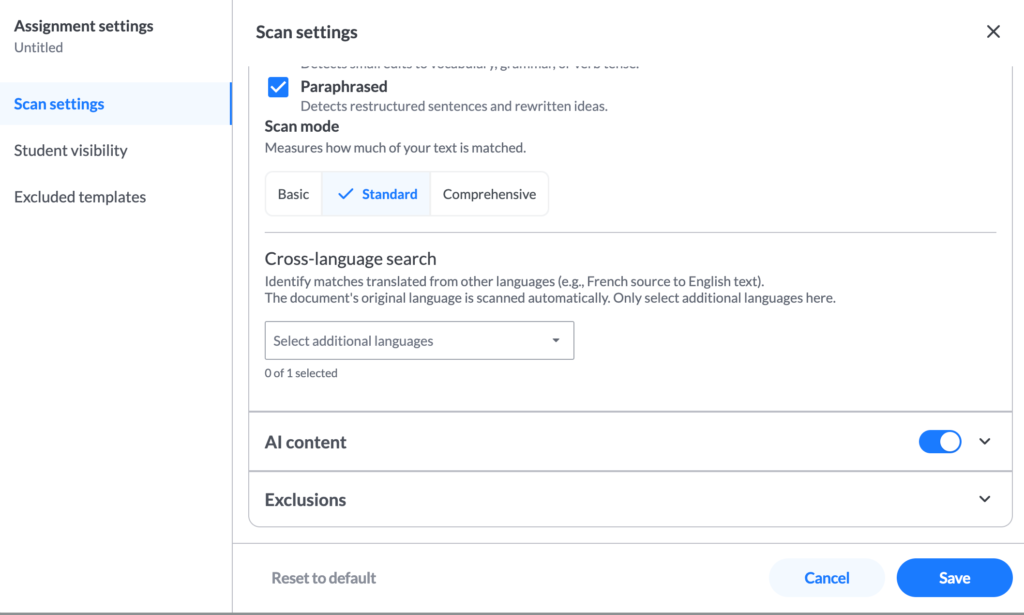The width and height of the screenshot is (1024, 615).
Task: Click Reset to default
Action: pyautogui.click(x=323, y=578)
